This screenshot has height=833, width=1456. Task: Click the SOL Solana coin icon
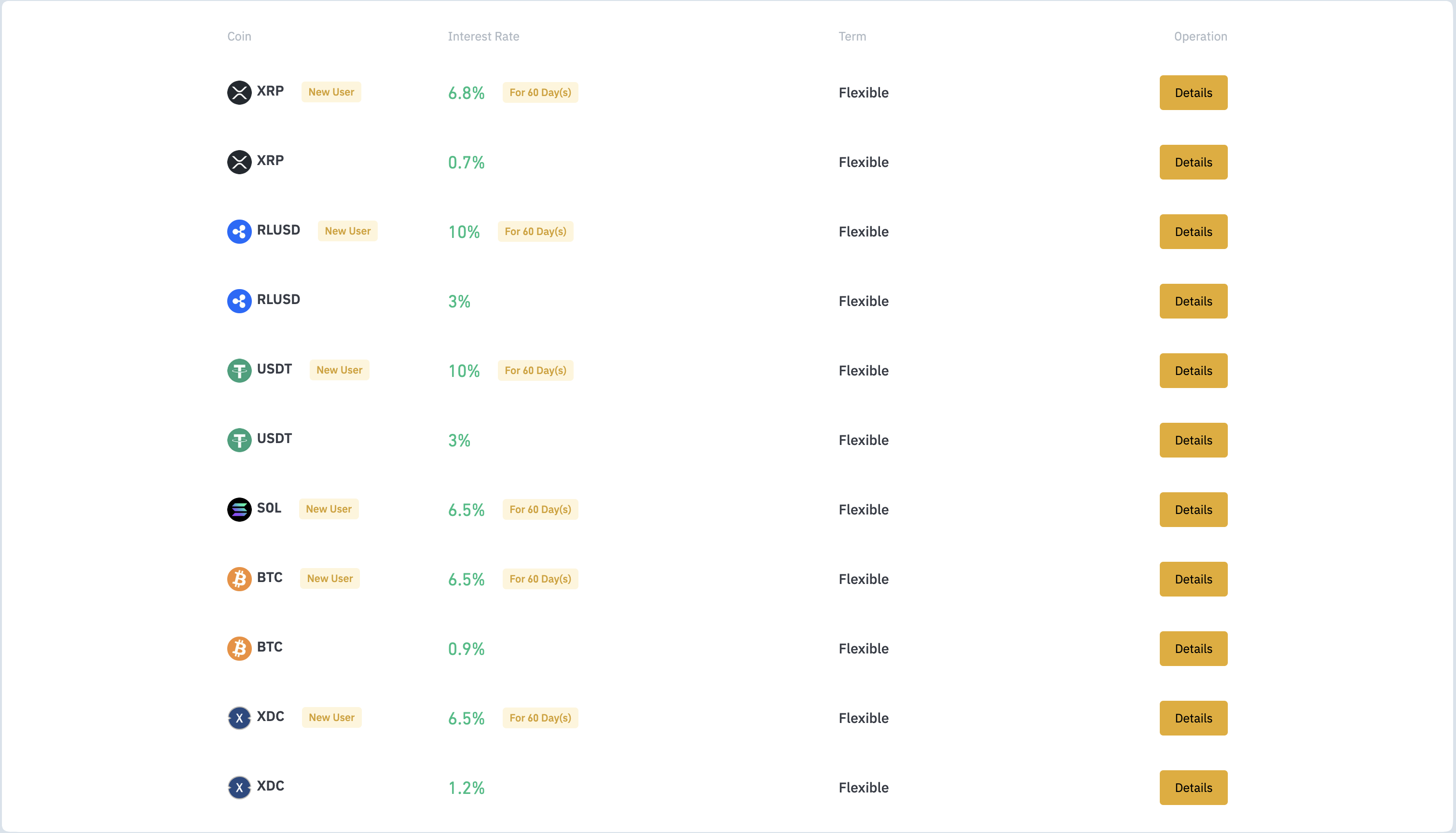(x=239, y=509)
